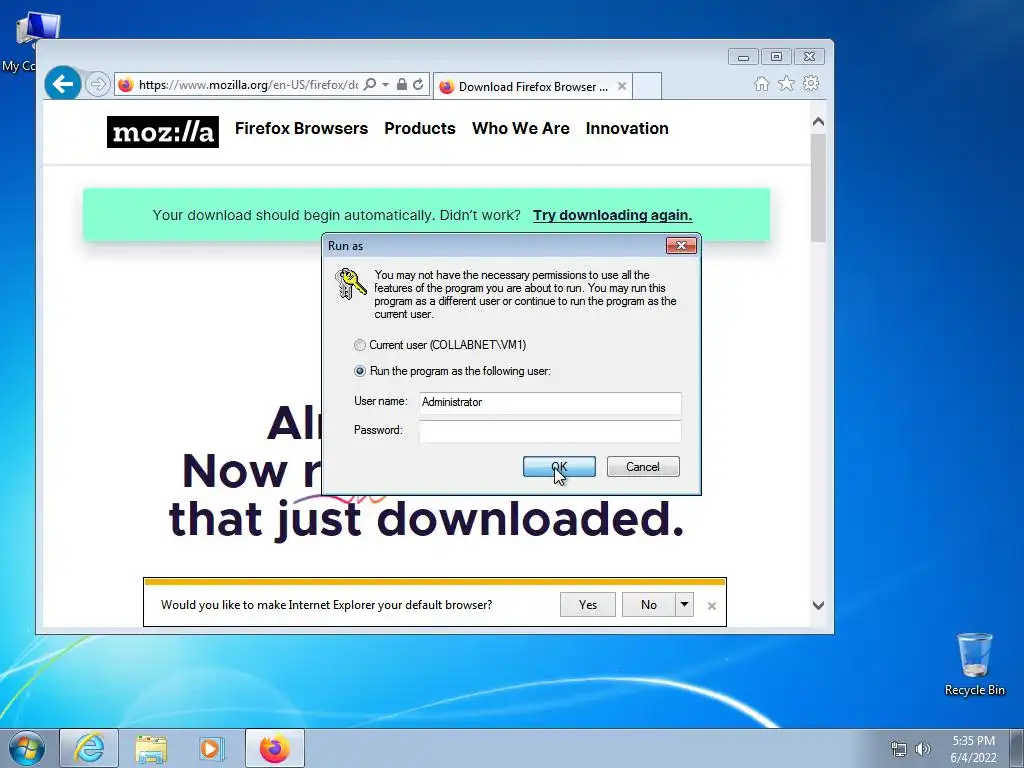Minimize the Internet Explorer window
Viewport: 1024px width, 768px height.
click(x=743, y=57)
